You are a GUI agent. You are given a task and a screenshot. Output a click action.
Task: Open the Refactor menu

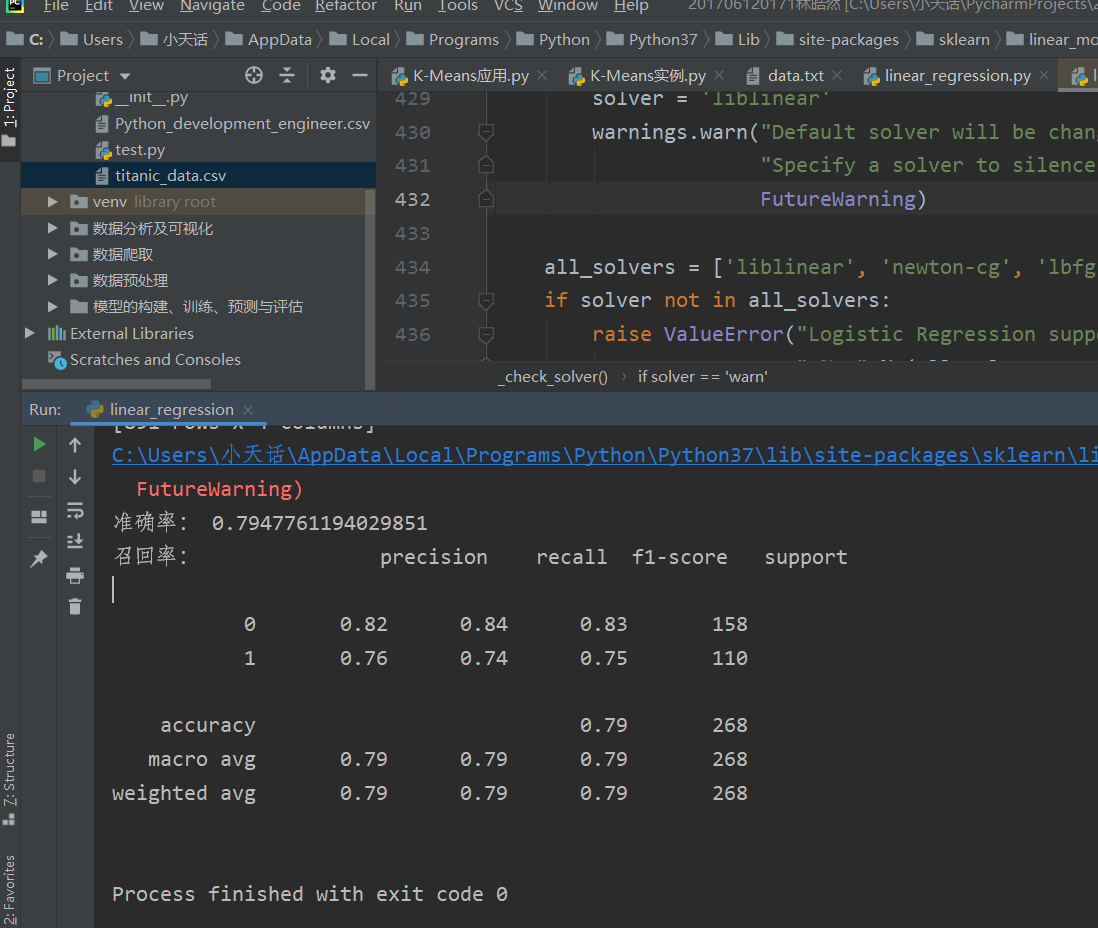coord(345,6)
